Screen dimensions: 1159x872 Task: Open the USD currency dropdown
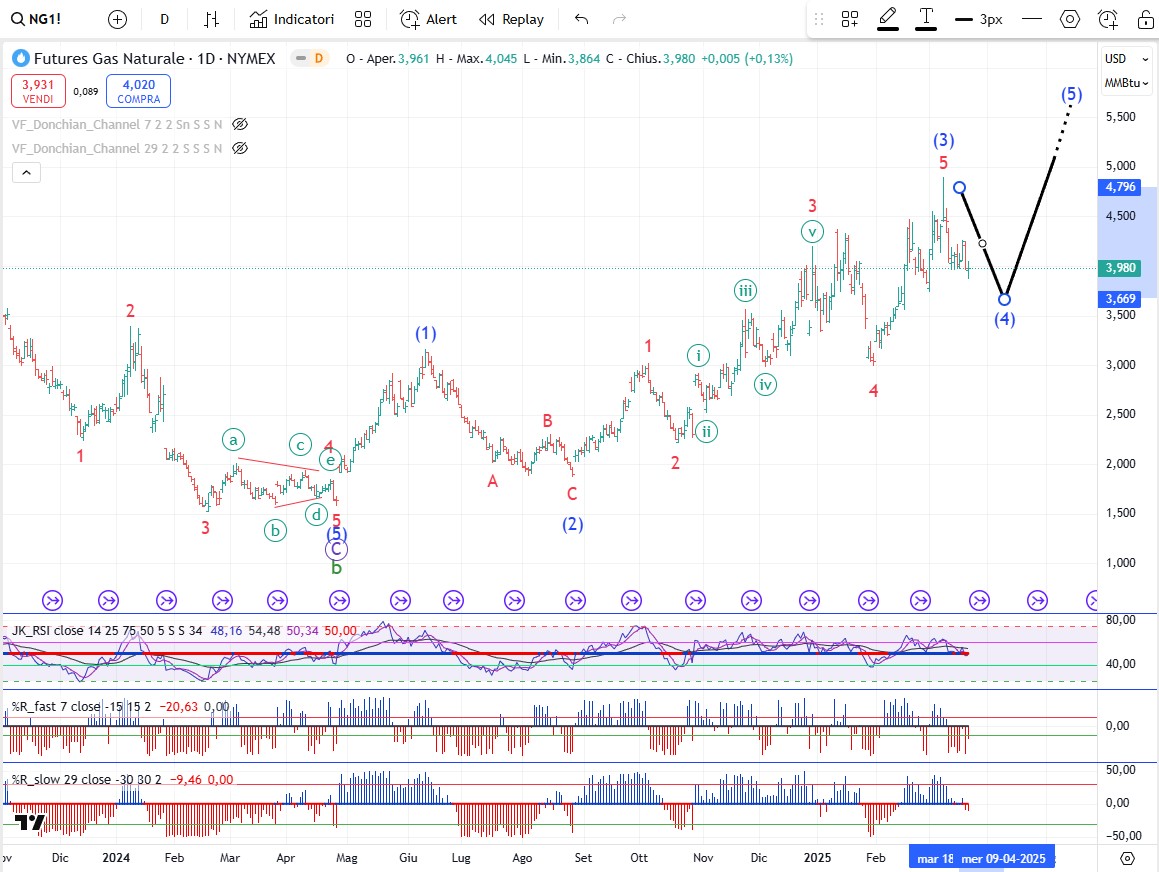pos(1126,59)
